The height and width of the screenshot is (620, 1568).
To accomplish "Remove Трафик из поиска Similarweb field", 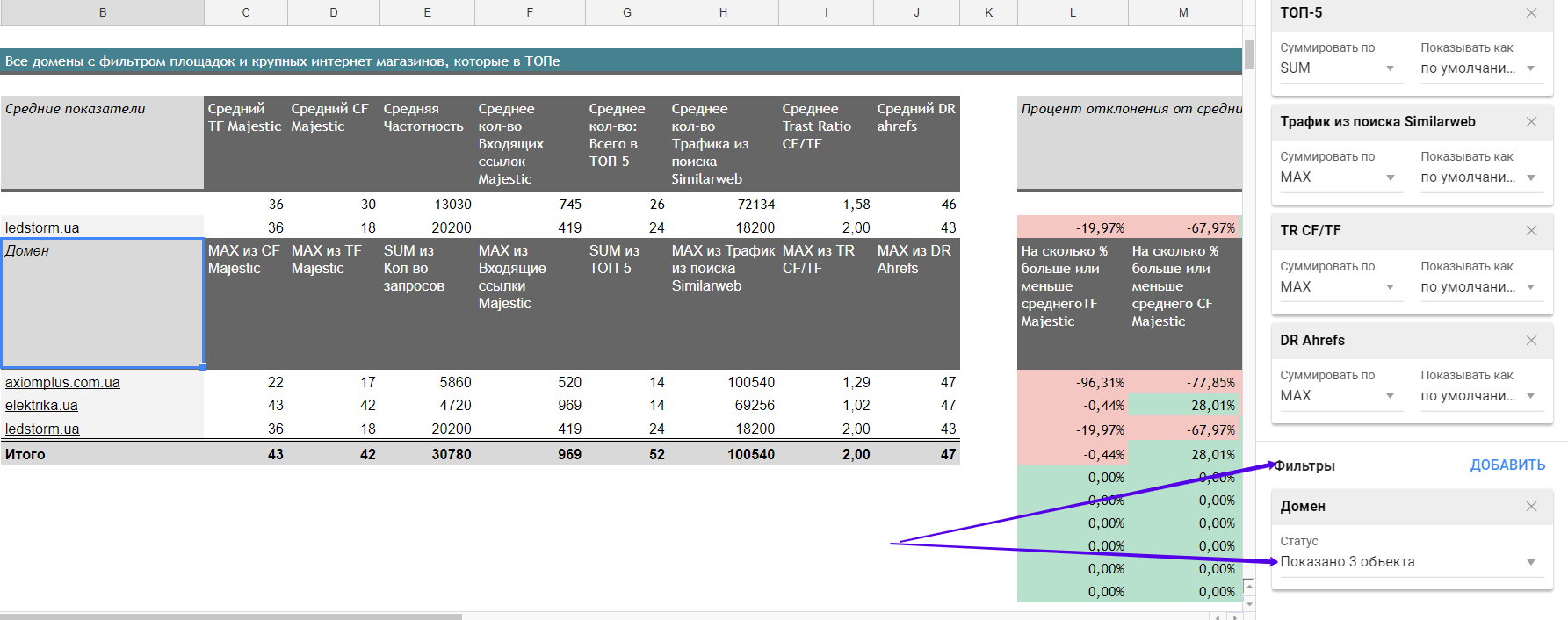I will click(x=1531, y=122).
